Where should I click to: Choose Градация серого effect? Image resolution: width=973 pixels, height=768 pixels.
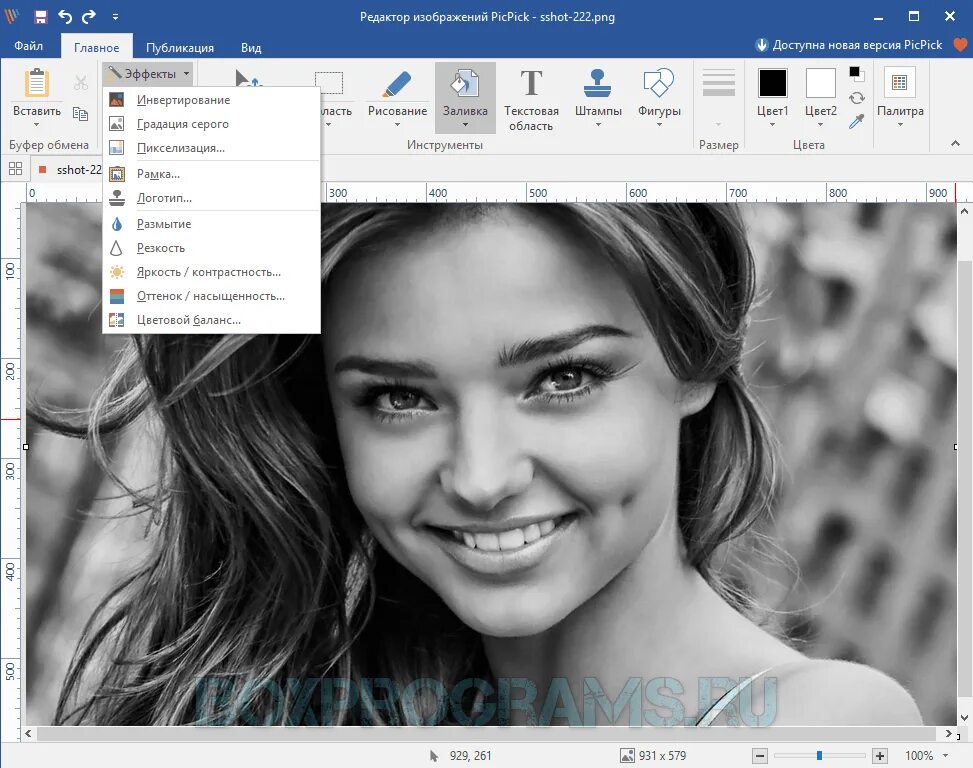coord(212,124)
